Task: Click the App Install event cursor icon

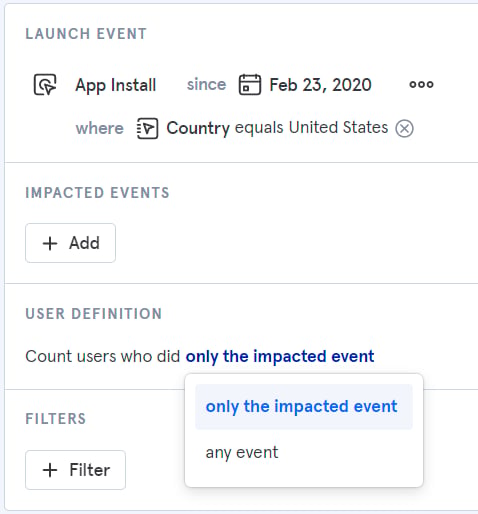Action: [x=45, y=85]
